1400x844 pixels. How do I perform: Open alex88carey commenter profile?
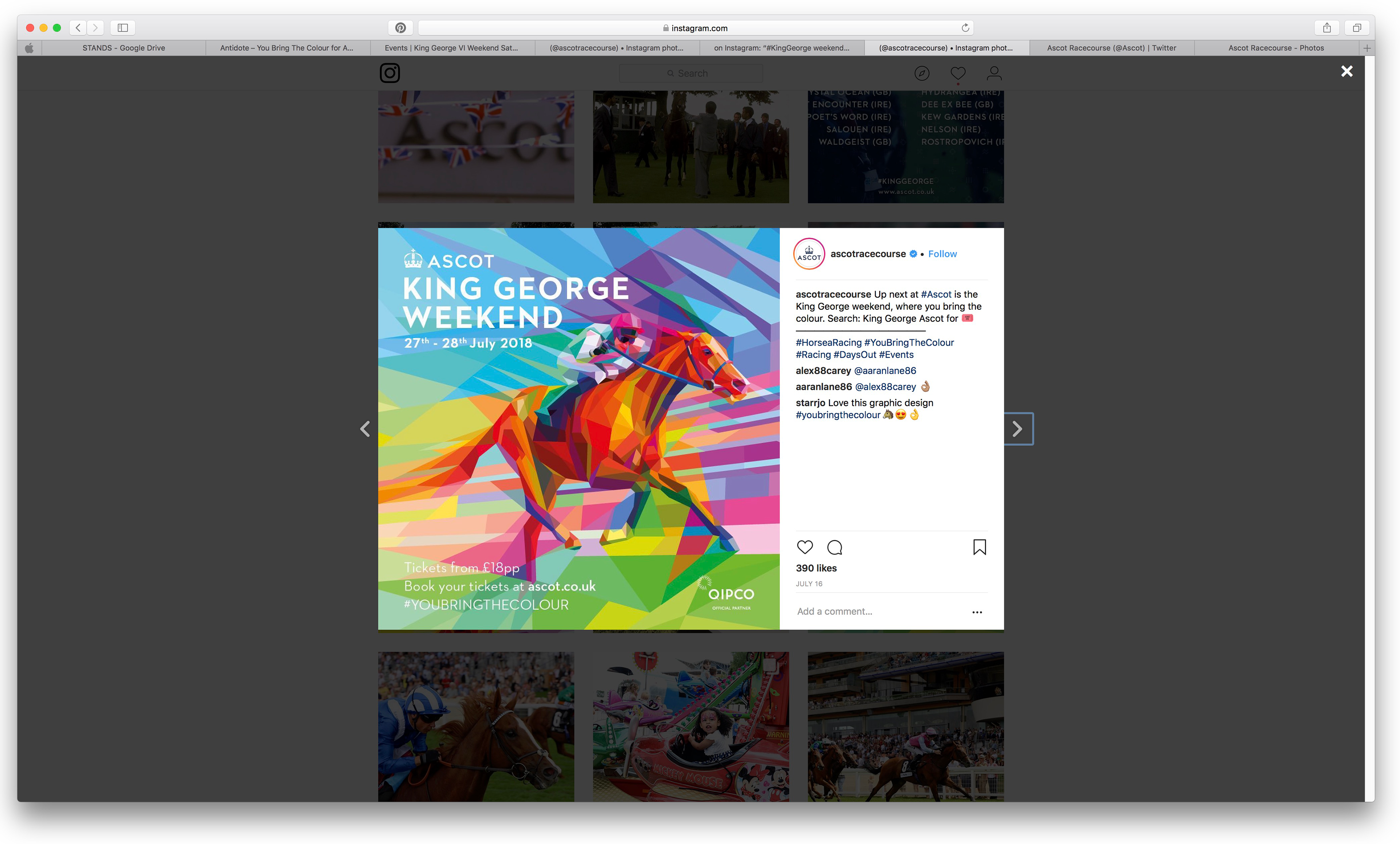point(823,371)
